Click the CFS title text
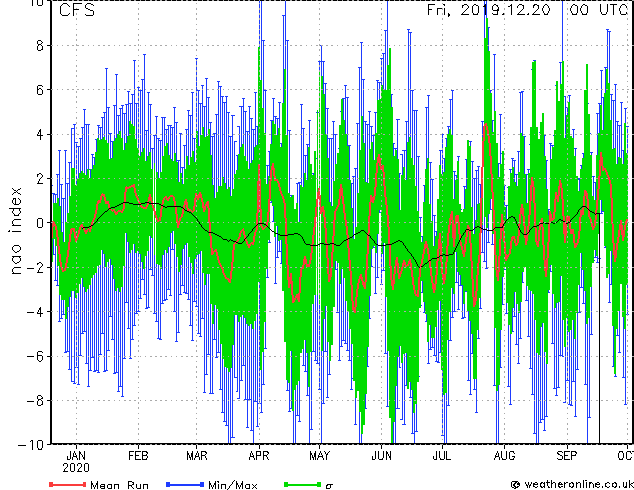The image size is (634, 490). 77,10
